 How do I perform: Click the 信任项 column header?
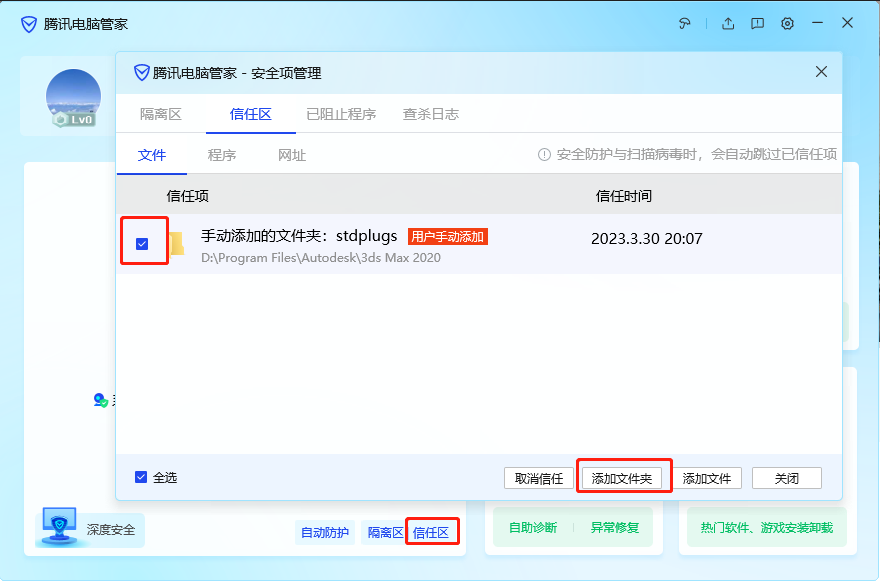[187, 196]
